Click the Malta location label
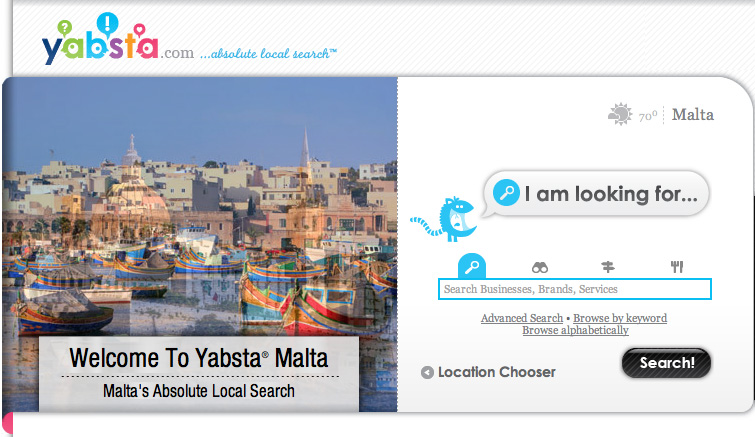The height and width of the screenshot is (437, 755). pos(692,115)
